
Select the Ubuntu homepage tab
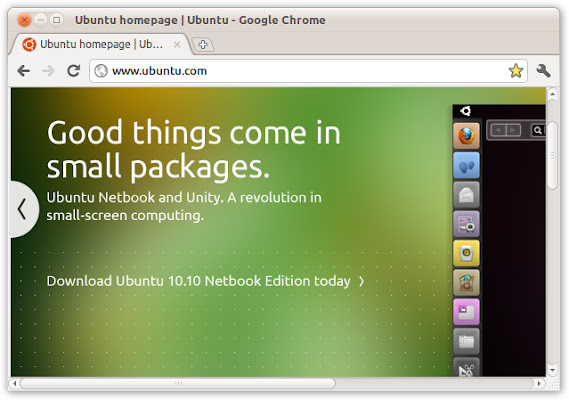101,44
